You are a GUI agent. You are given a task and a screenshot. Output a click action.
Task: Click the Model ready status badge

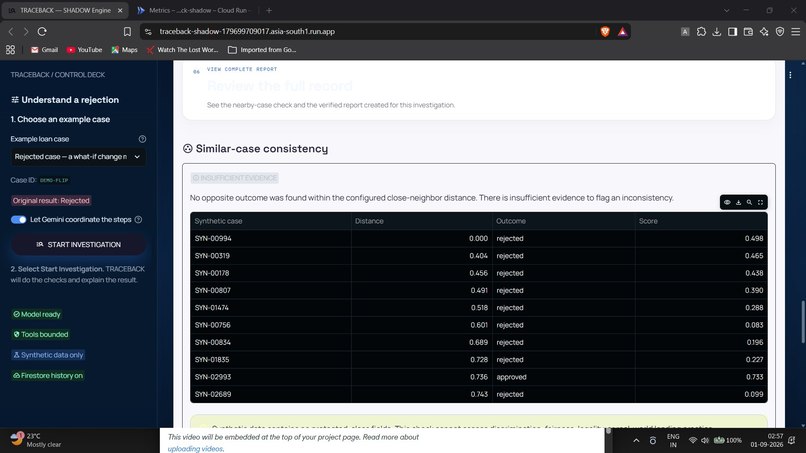point(37,314)
